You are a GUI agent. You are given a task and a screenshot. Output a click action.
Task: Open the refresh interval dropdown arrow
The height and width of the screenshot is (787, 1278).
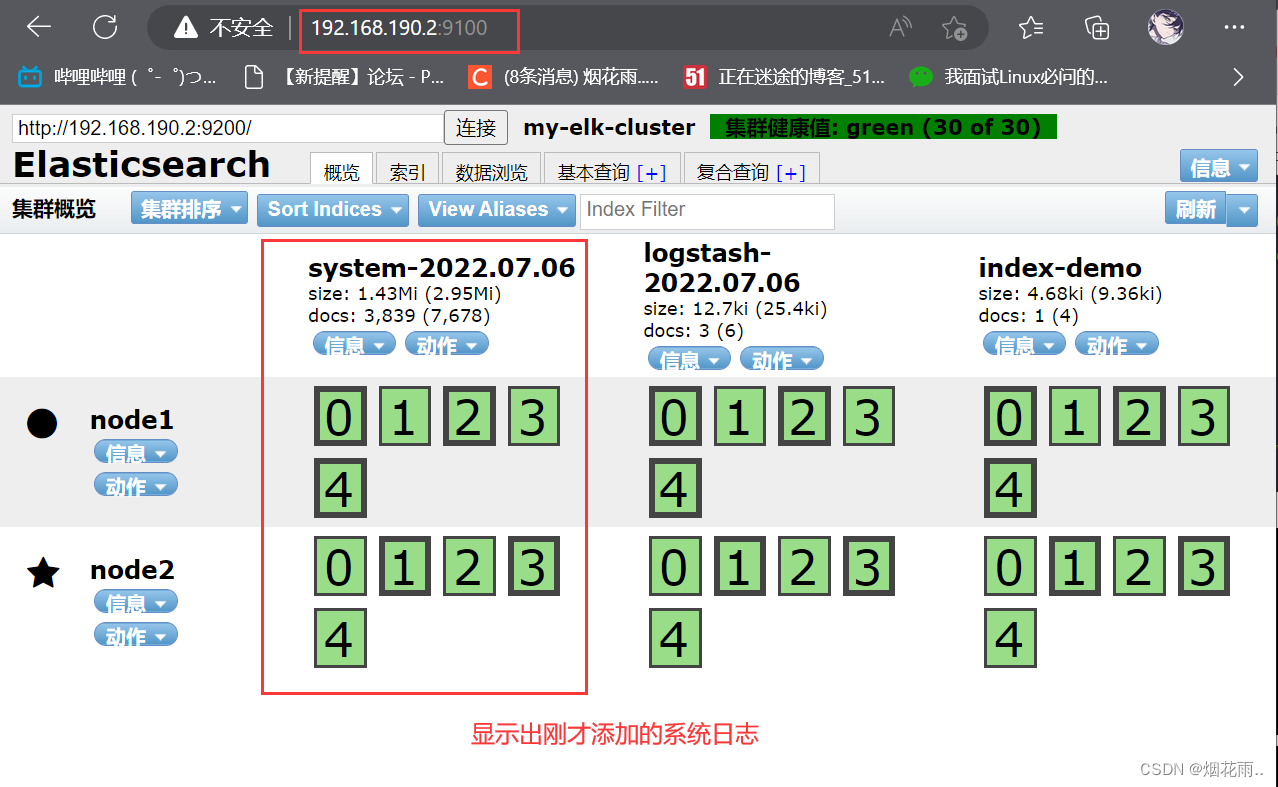(x=1242, y=209)
